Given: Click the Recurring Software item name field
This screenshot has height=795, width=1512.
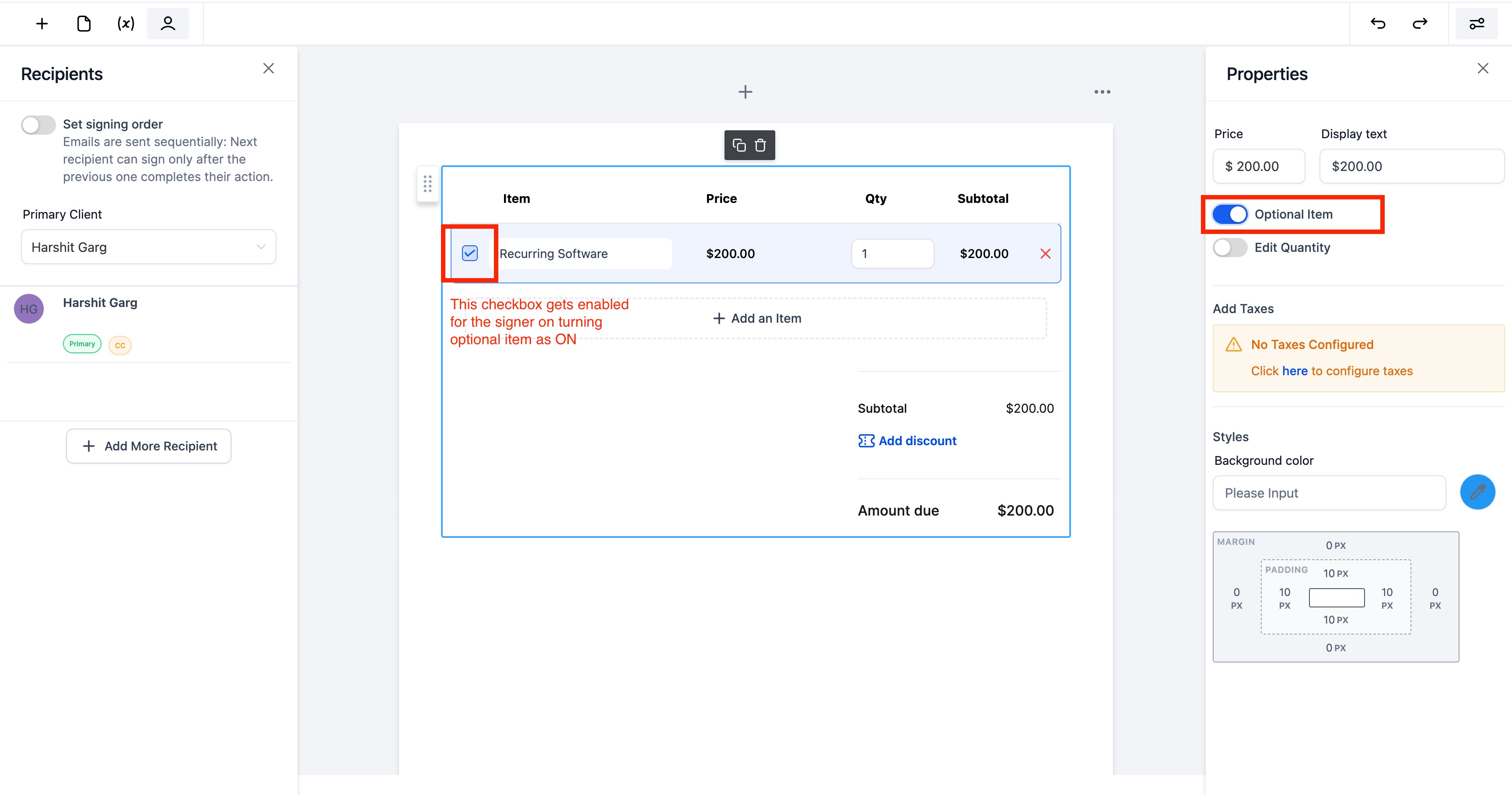Looking at the screenshot, I should coord(581,254).
